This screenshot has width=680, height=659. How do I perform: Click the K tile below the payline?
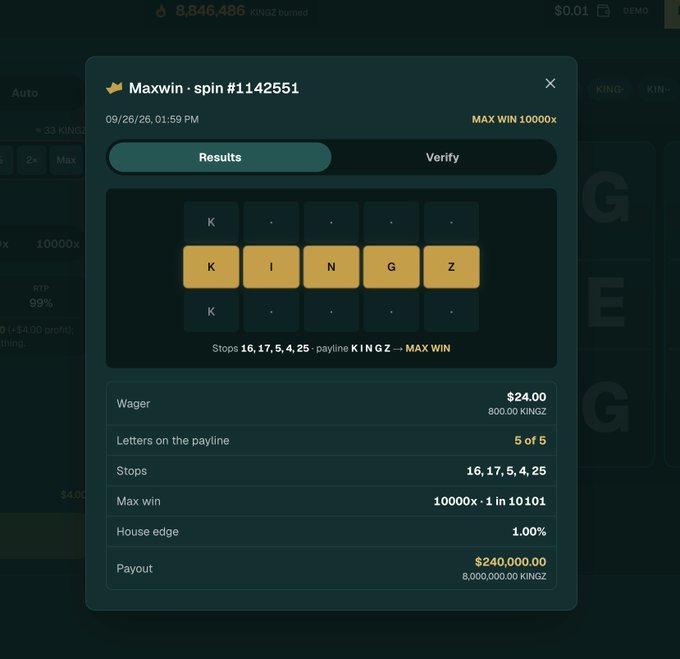pos(211,311)
